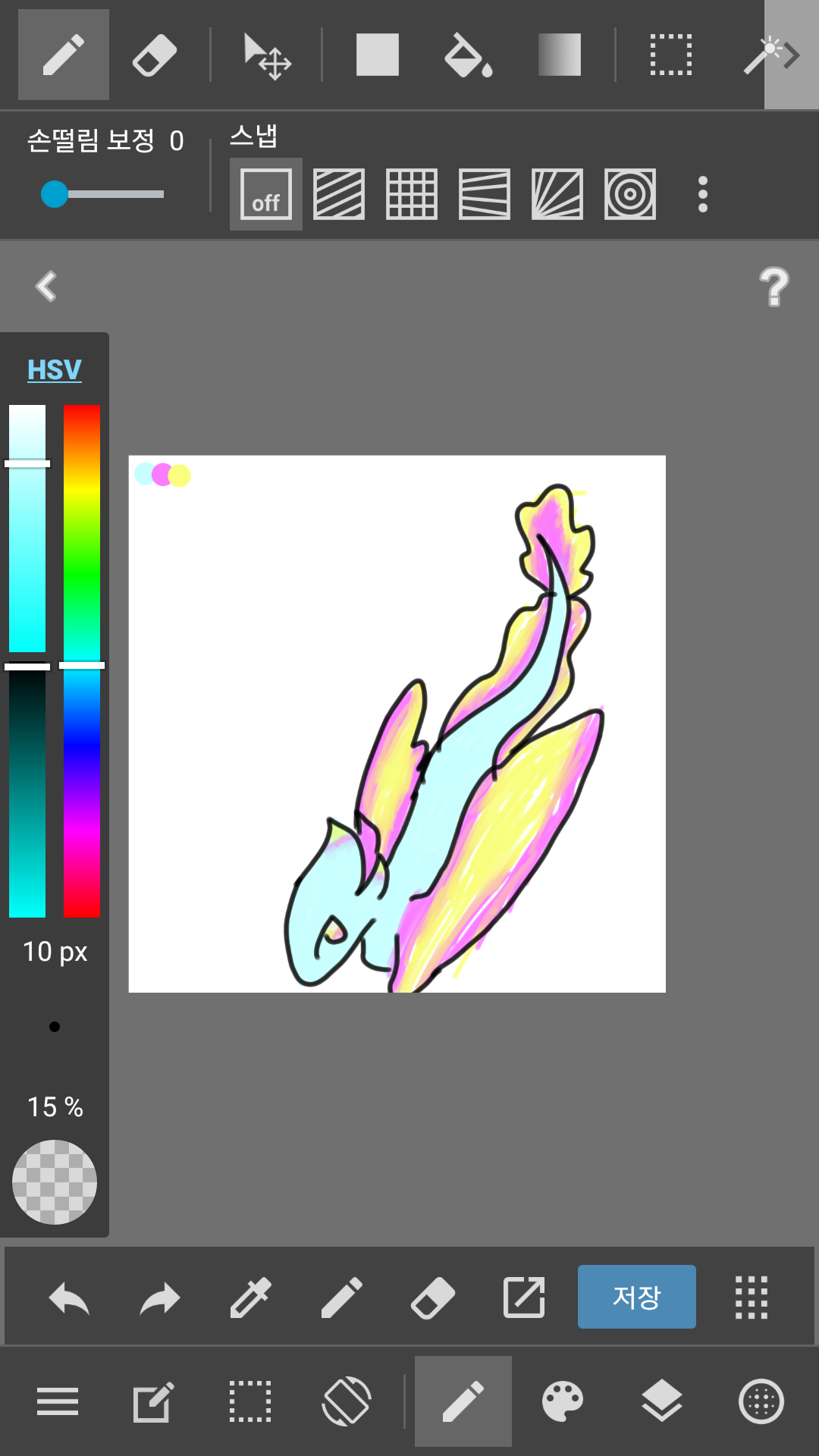The height and width of the screenshot is (1456, 819).
Task: Open the eyedropper color picker
Action: tap(250, 1298)
